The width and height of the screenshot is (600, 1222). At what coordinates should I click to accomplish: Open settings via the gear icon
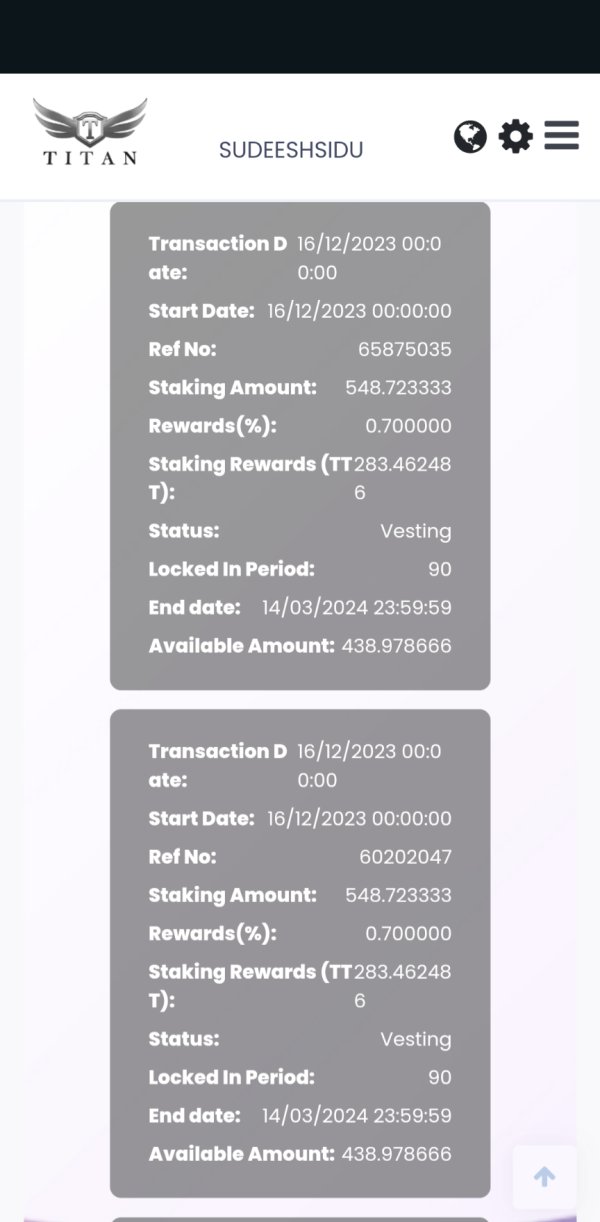515,136
